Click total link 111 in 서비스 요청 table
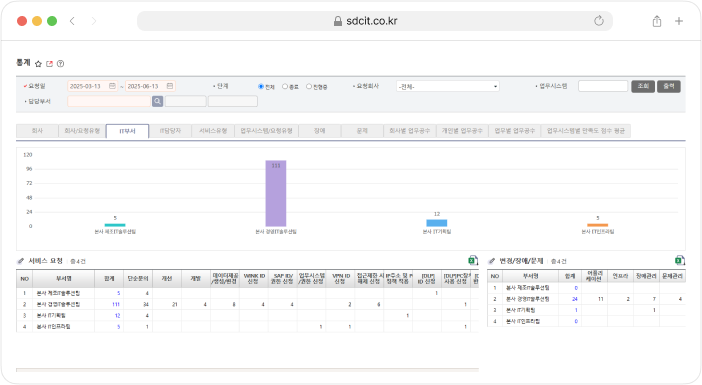Image resolution: width=702 pixels, height=385 pixels. 116,304
